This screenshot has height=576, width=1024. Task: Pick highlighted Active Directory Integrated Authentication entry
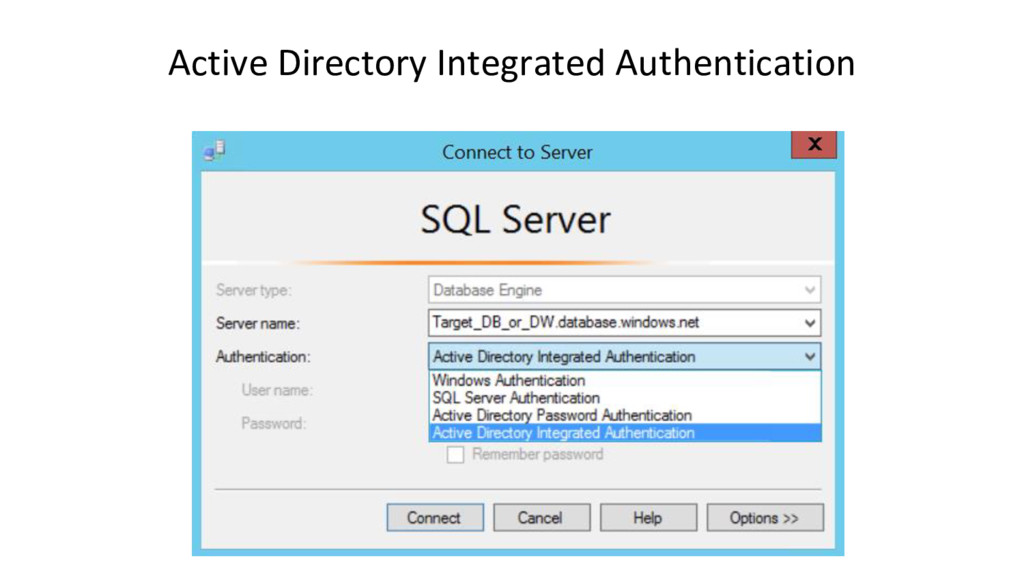point(625,433)
